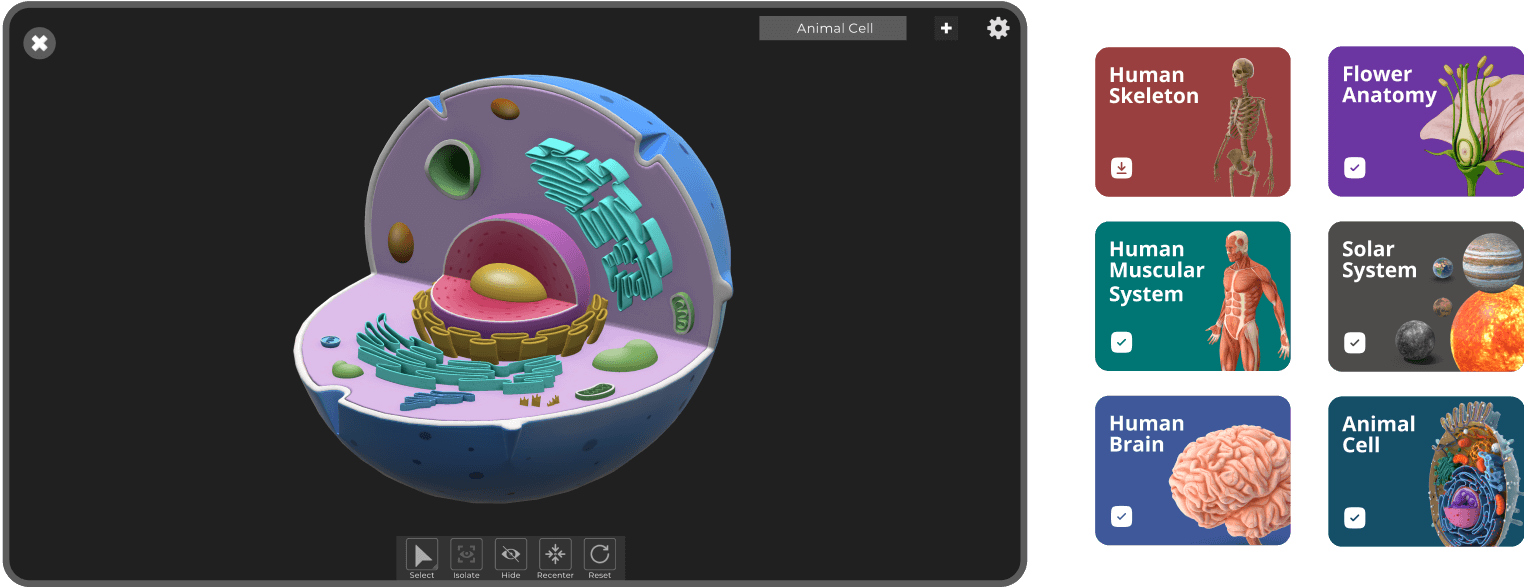The image size is (1524, 587).
Task: Click the Hide eye tool
Action: tap(511, 555)
